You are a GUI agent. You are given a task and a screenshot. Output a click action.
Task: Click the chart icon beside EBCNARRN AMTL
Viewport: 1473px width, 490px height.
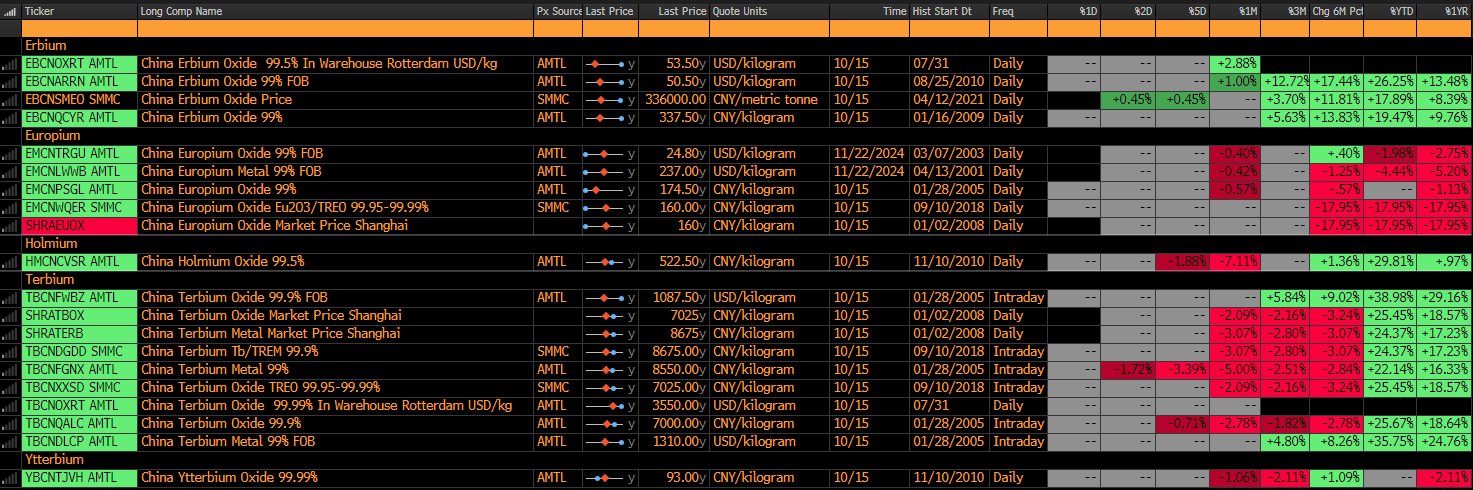pyautogui.click(x=11, y=82)
